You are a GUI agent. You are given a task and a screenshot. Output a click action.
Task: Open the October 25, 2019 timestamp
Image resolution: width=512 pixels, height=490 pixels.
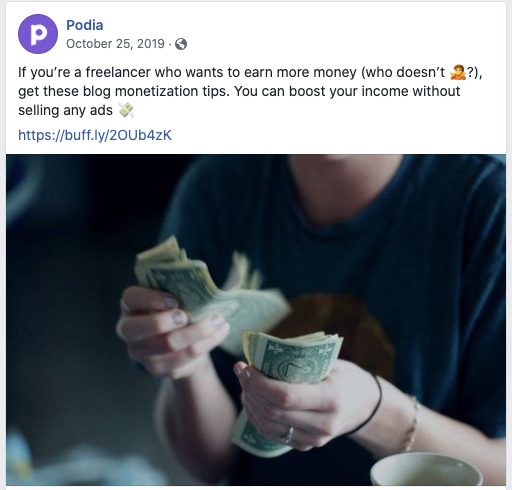pyautogui.click(x=115, y=44)
